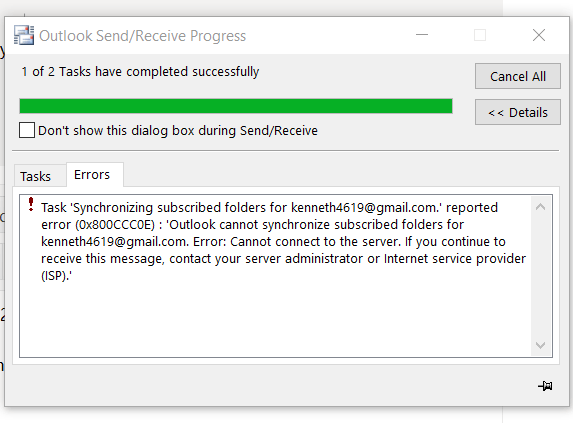The image size is (573, 423).
Task: Cancel all send/receive tasks
Action: pyautogui.click(x=518, y=76)
